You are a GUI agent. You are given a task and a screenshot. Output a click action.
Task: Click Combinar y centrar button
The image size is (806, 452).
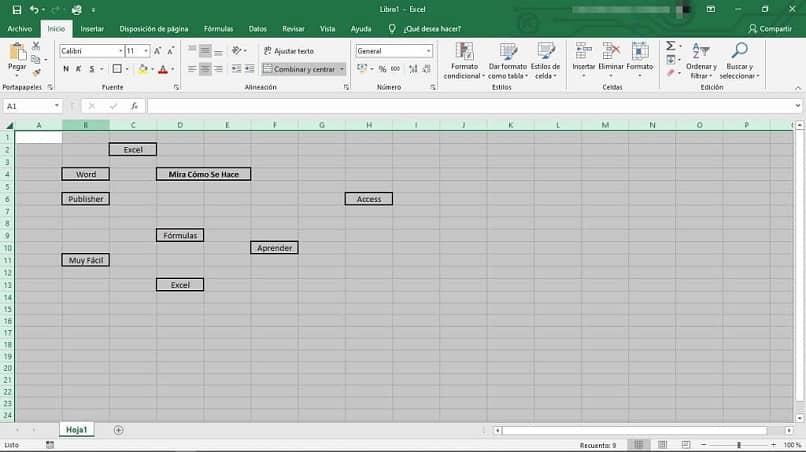click(300, 69)
